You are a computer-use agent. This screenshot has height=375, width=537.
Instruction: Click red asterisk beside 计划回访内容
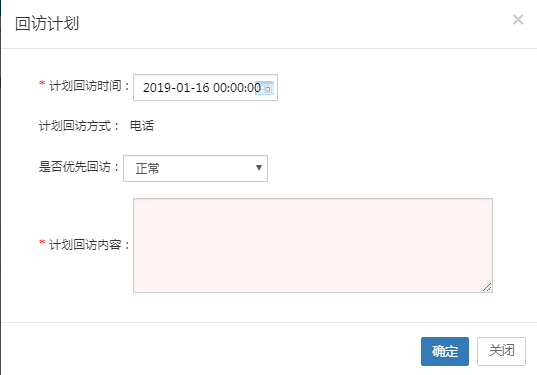pos(42,242)
